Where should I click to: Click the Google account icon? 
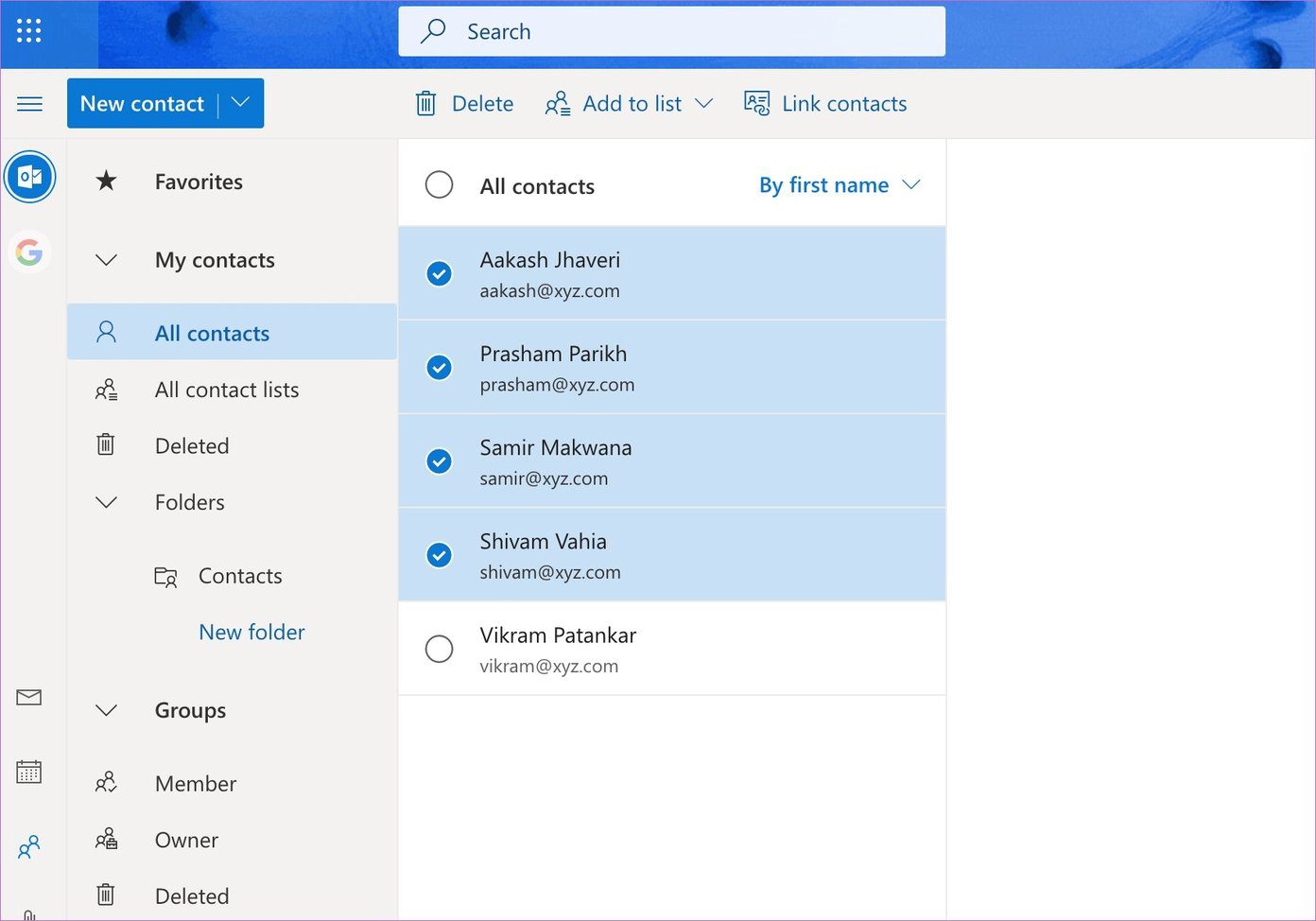(x=29, y=252)
